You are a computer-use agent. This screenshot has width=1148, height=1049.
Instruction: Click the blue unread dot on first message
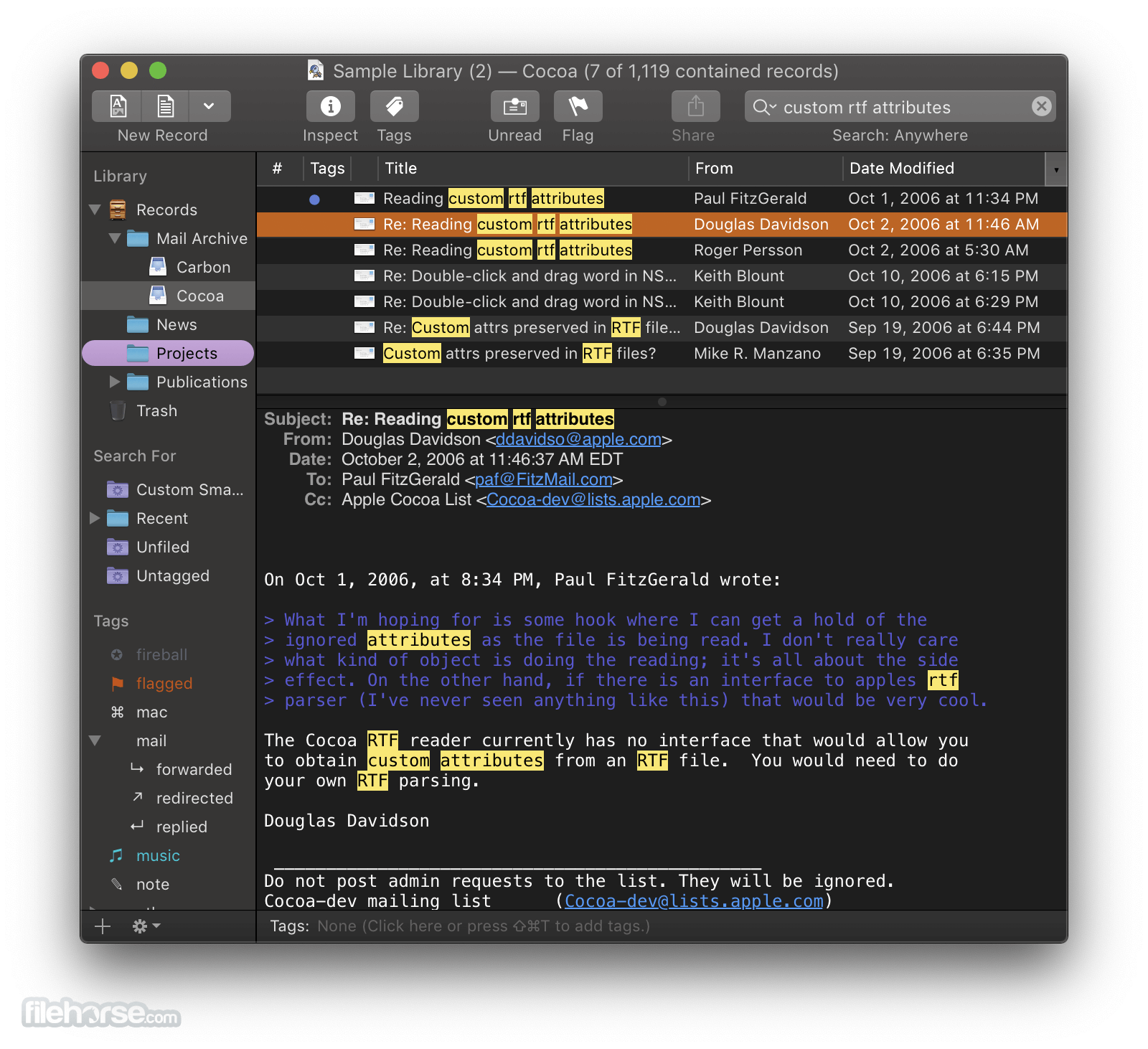tap(314, 199)
